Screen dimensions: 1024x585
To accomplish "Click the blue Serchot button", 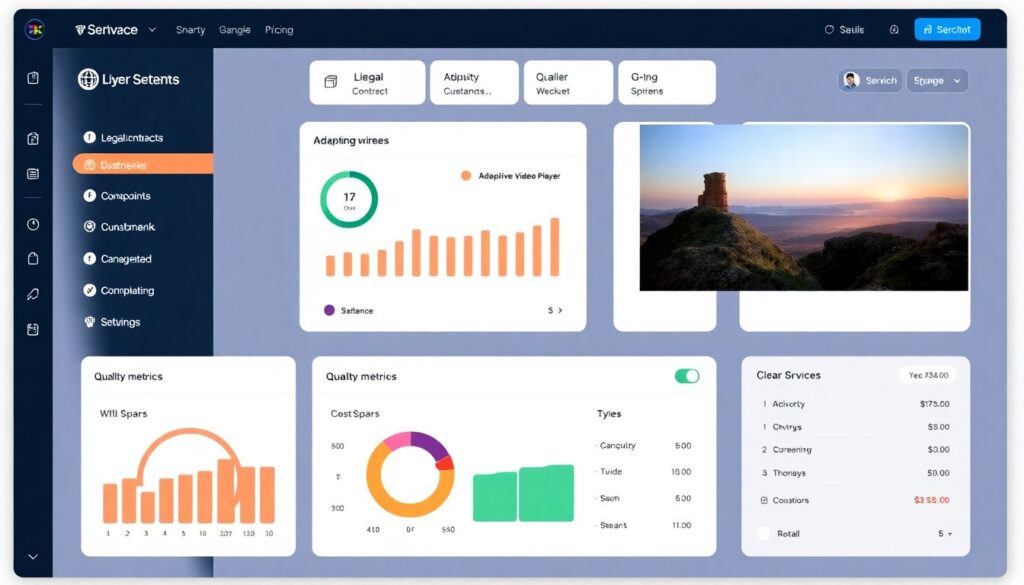I will click(x=946, y=30).
